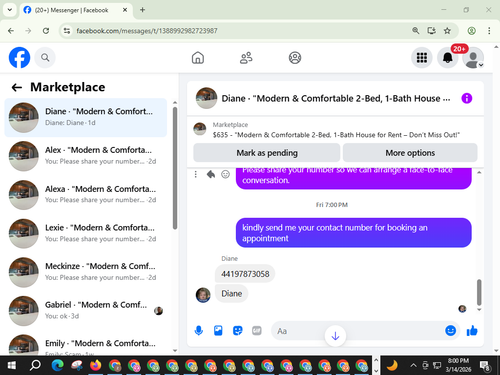Click the kindly send contact number message
Image resolution: width=500 pixels, height=375 pixels.
[x=353, y=233]
